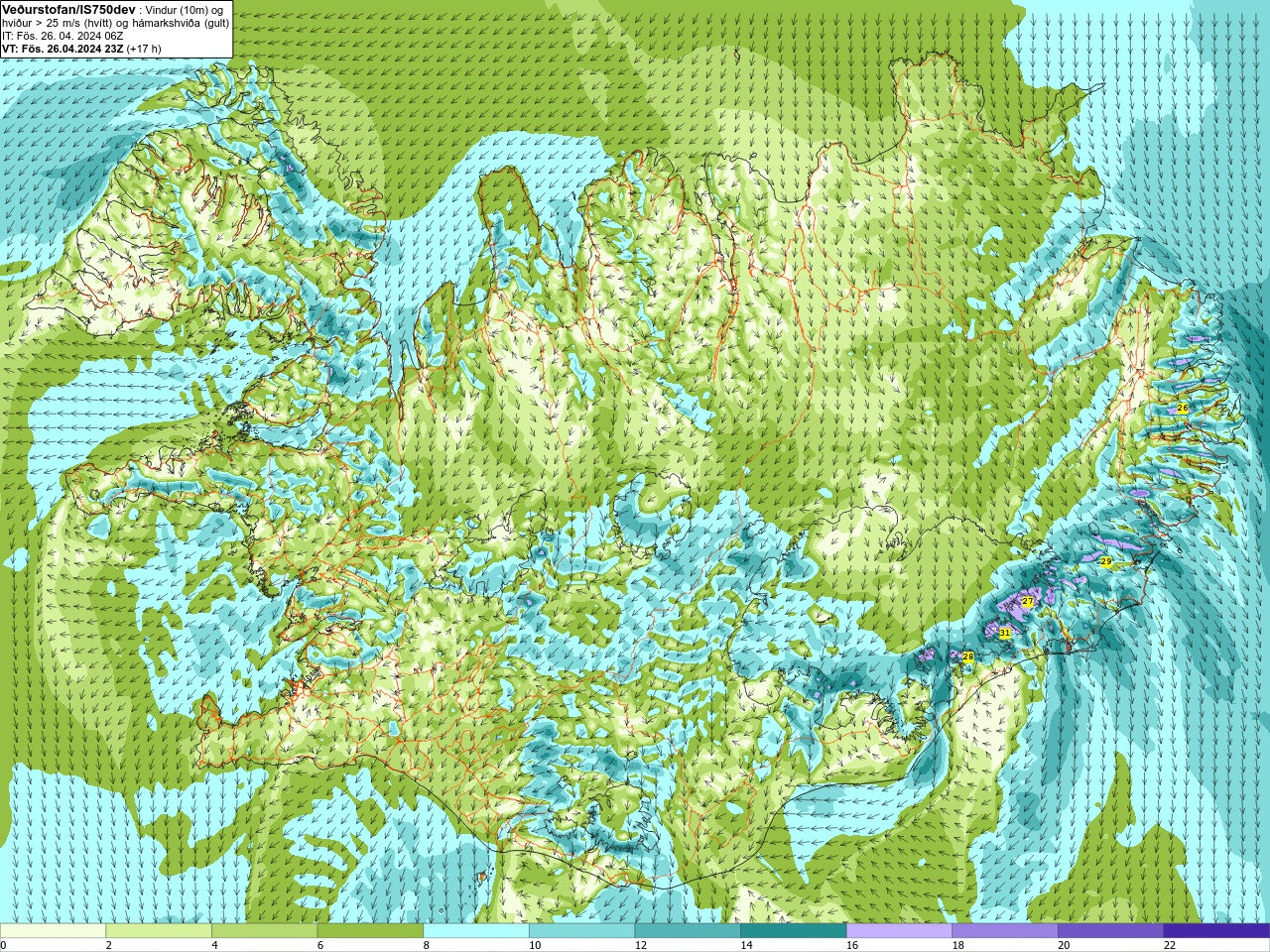Select the darker green 6–8 legend swatch
1270x952 pixels.
(370, 931)
